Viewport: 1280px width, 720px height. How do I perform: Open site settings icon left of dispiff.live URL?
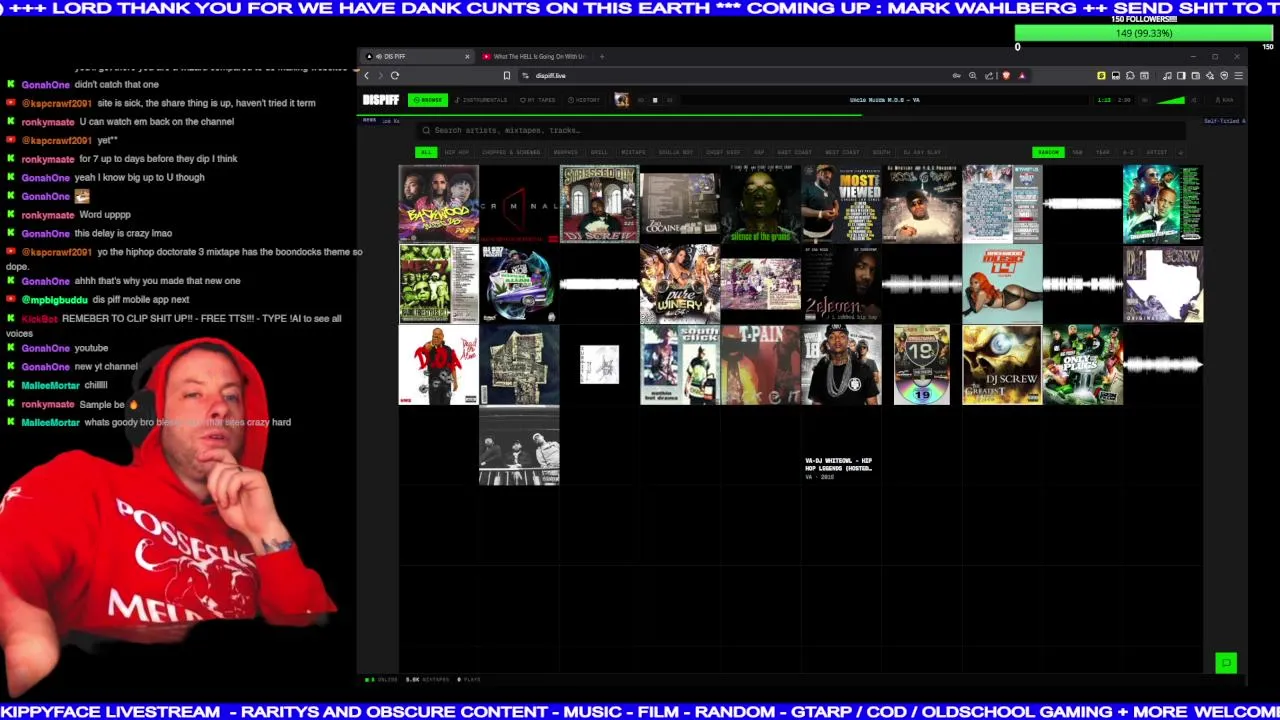525,76
